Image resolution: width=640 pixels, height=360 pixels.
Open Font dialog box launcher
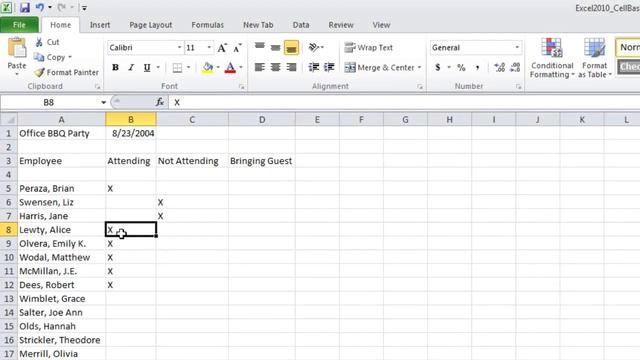click(x=242, y=87)
